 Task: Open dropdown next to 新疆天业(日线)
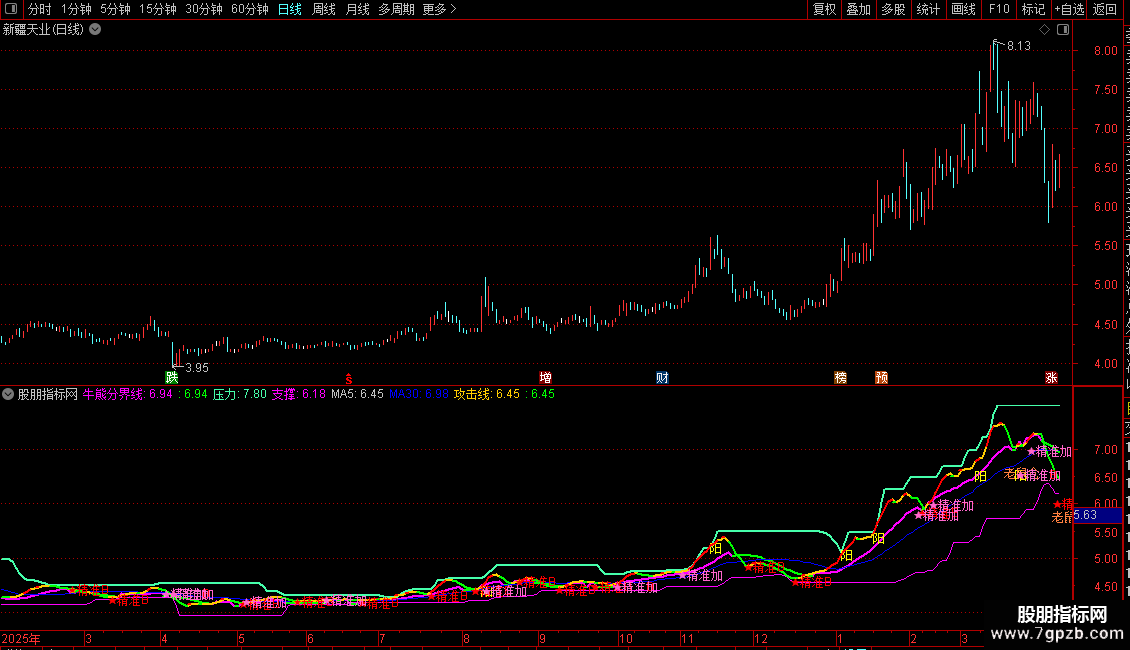click(95, 30)
